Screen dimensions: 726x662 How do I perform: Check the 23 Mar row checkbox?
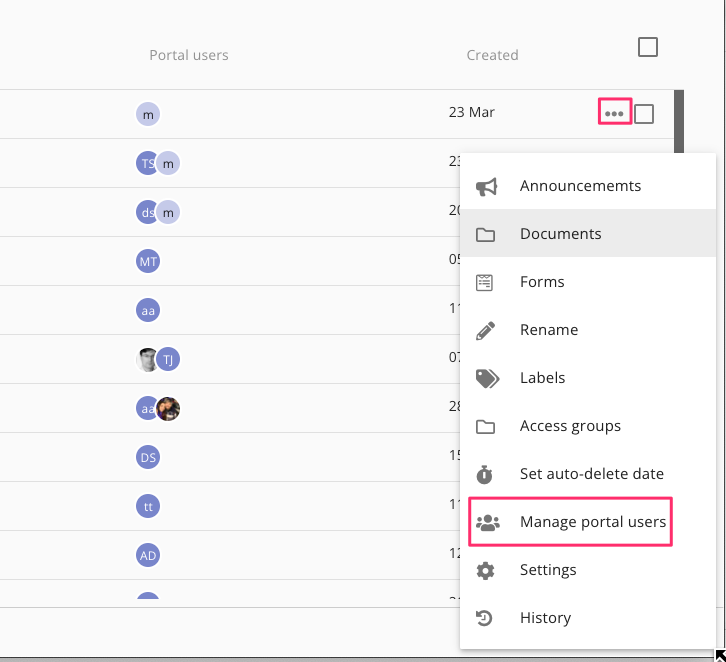(x=644, y=114)
